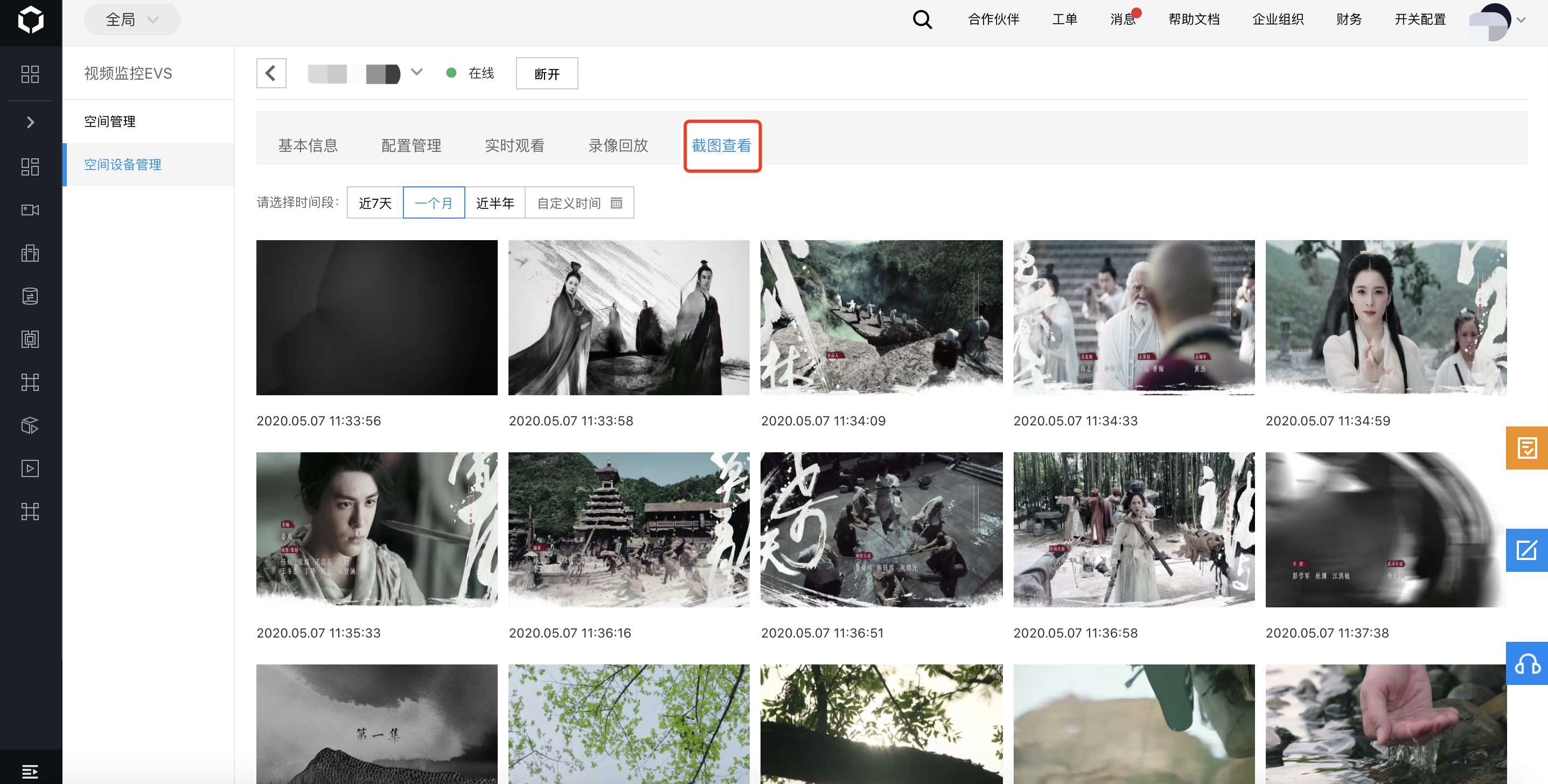Viewport: 1548px width, 784px height.
Task: Open the 第一集 title card snapshot
Action: point(377,724)
